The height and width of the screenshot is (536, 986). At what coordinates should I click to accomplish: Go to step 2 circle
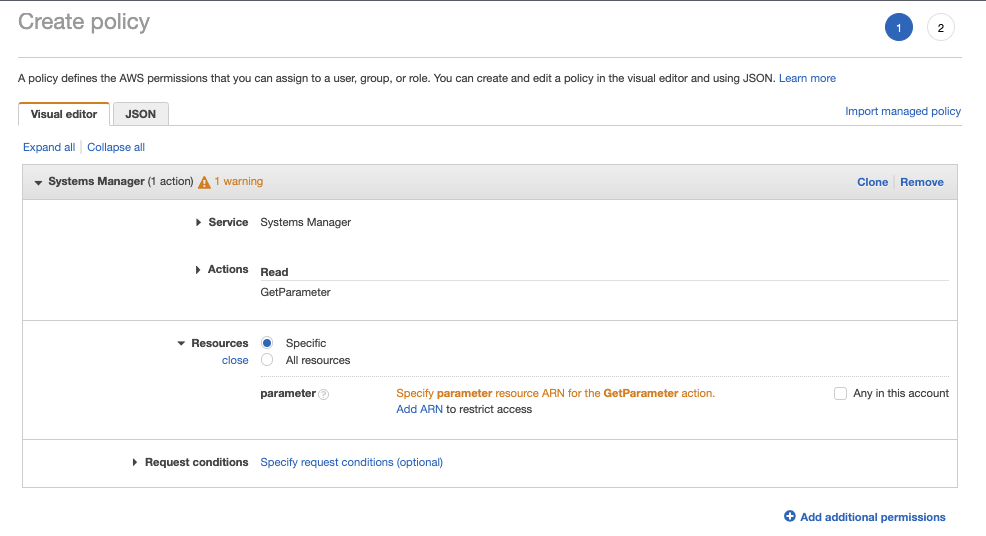941,28
